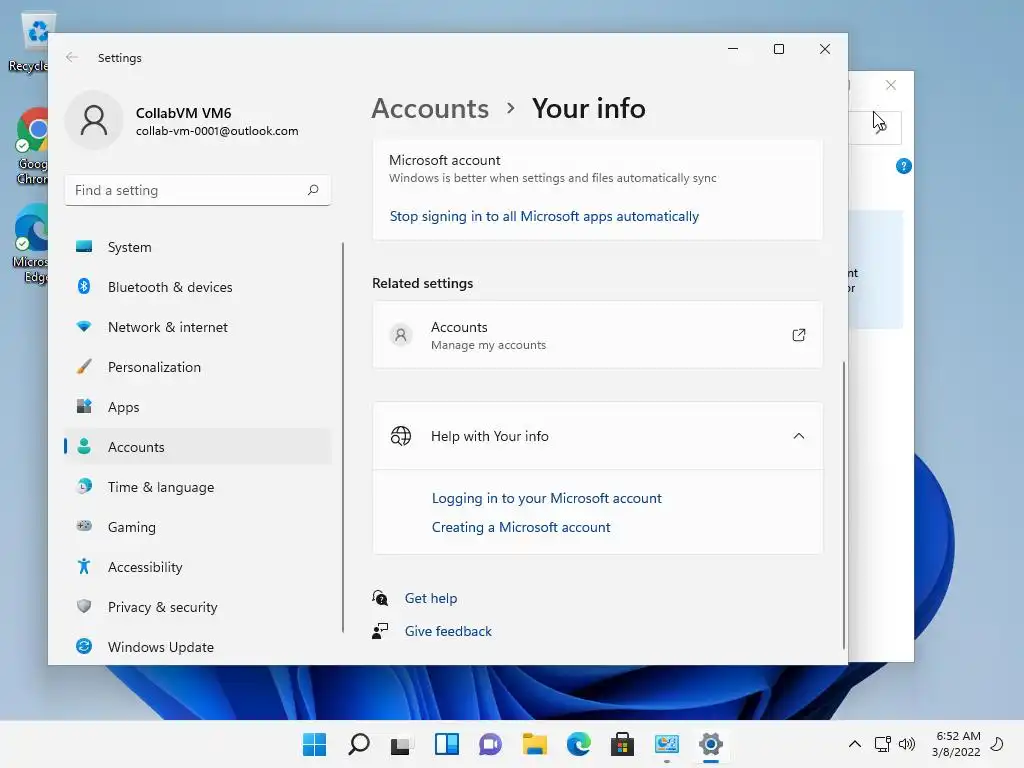Click the Give feedback link
1024x768 pixels.
448,631
